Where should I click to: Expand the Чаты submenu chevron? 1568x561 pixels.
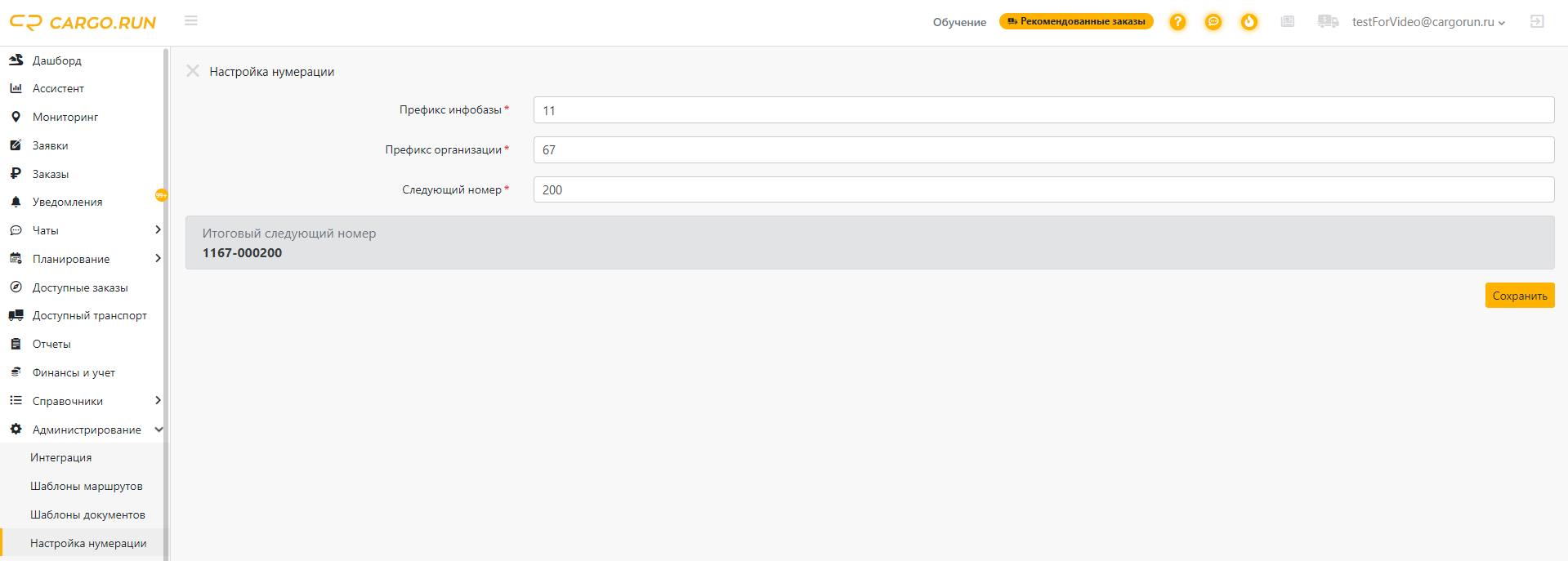(x=158, y=229)
